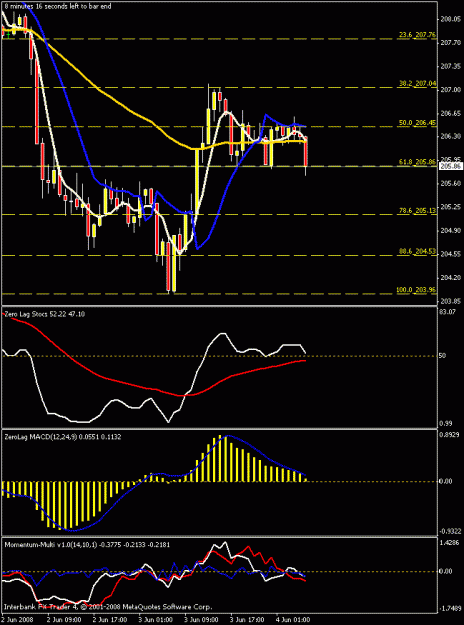Viewport: 464px width, 625px height.
Task: Click -0.9322 on the MACD scale
Action: [x=450, y=531]
